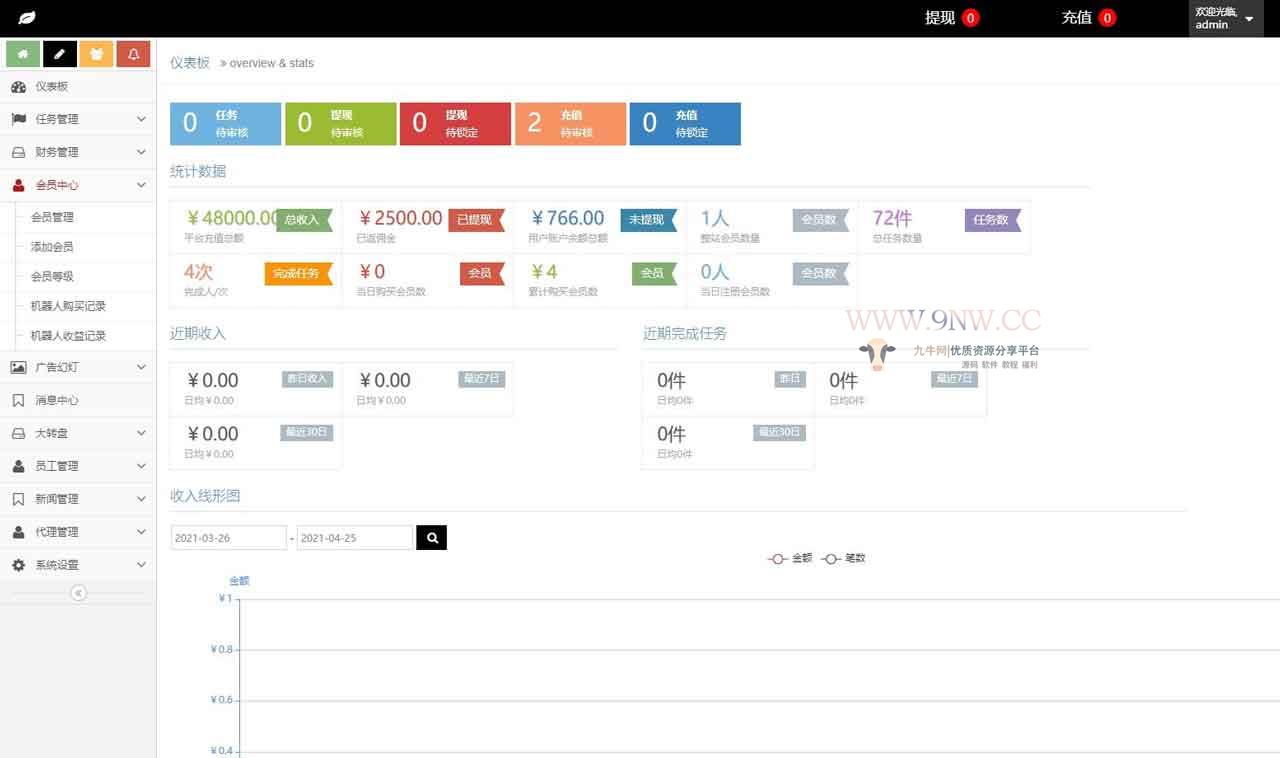Click the red bell notification shortcut
Viewport: 1280px width, 758px height.
coord(133,54)
